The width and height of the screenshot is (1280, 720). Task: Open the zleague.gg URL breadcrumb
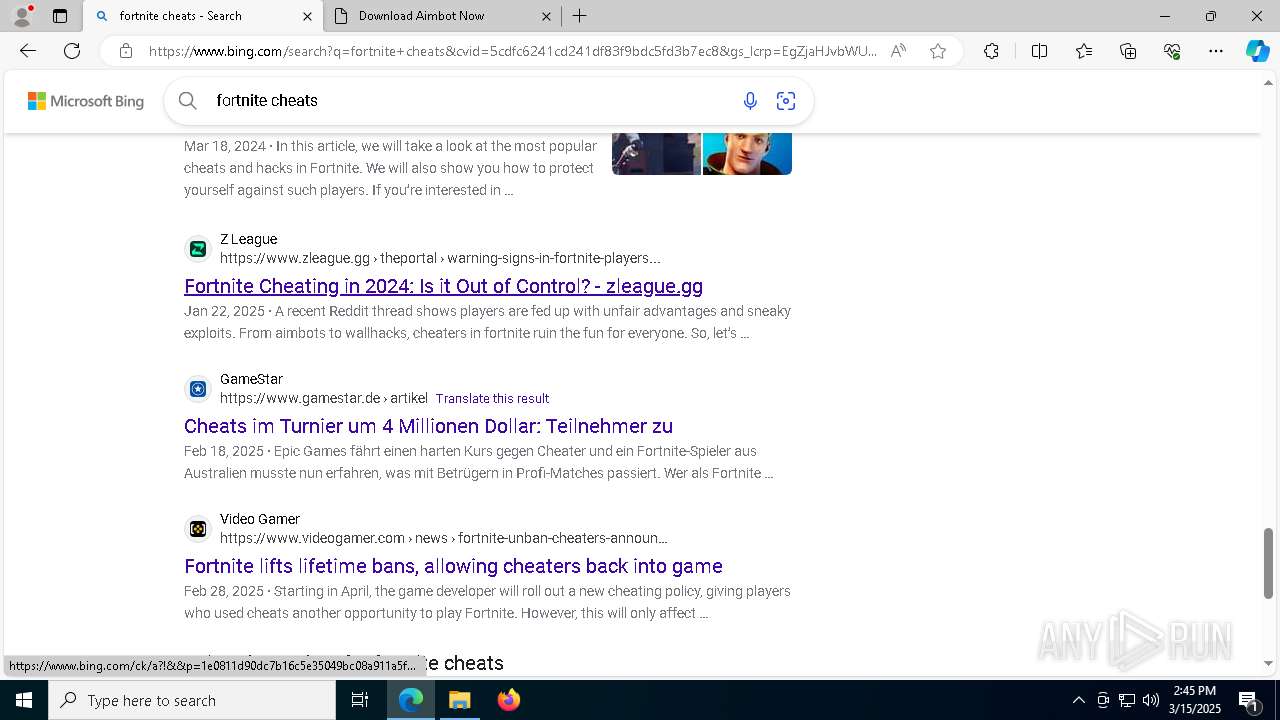(440, 258)
